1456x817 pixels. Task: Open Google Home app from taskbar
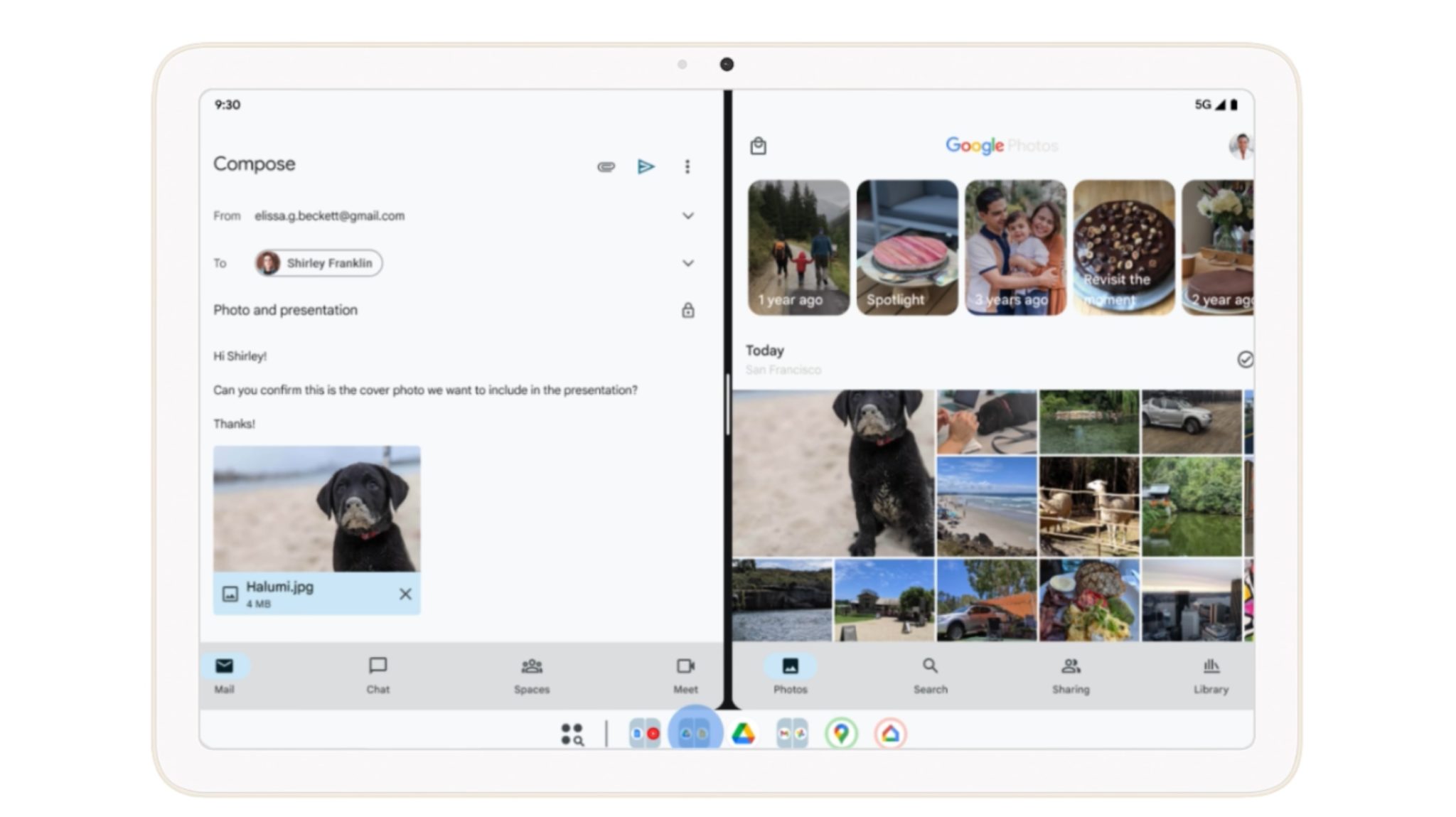point(890,733)
